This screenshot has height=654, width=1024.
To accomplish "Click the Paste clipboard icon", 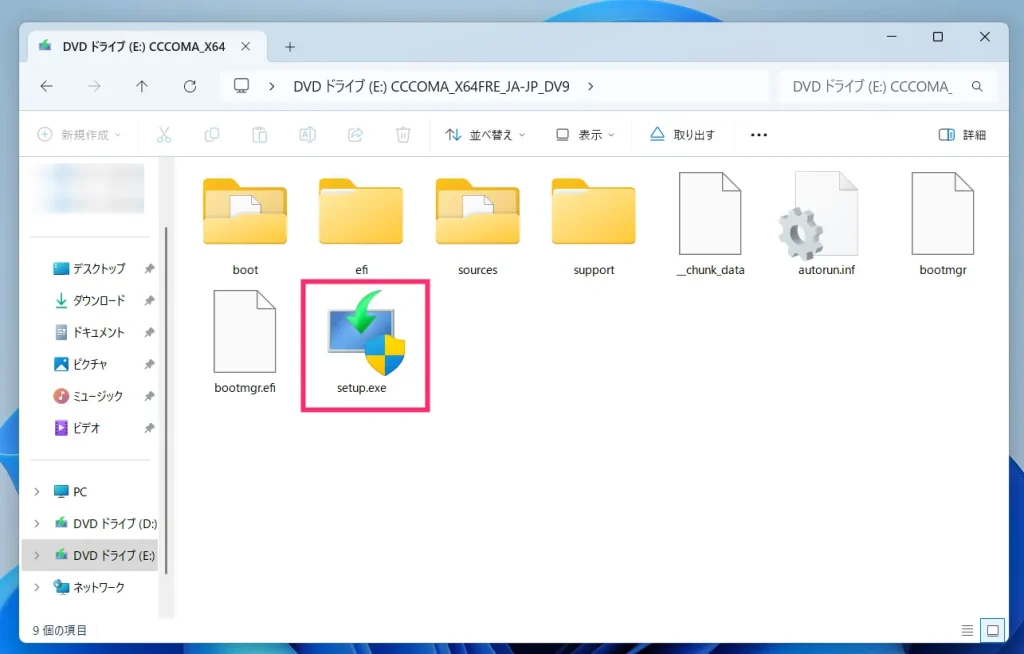I will 259,135.
